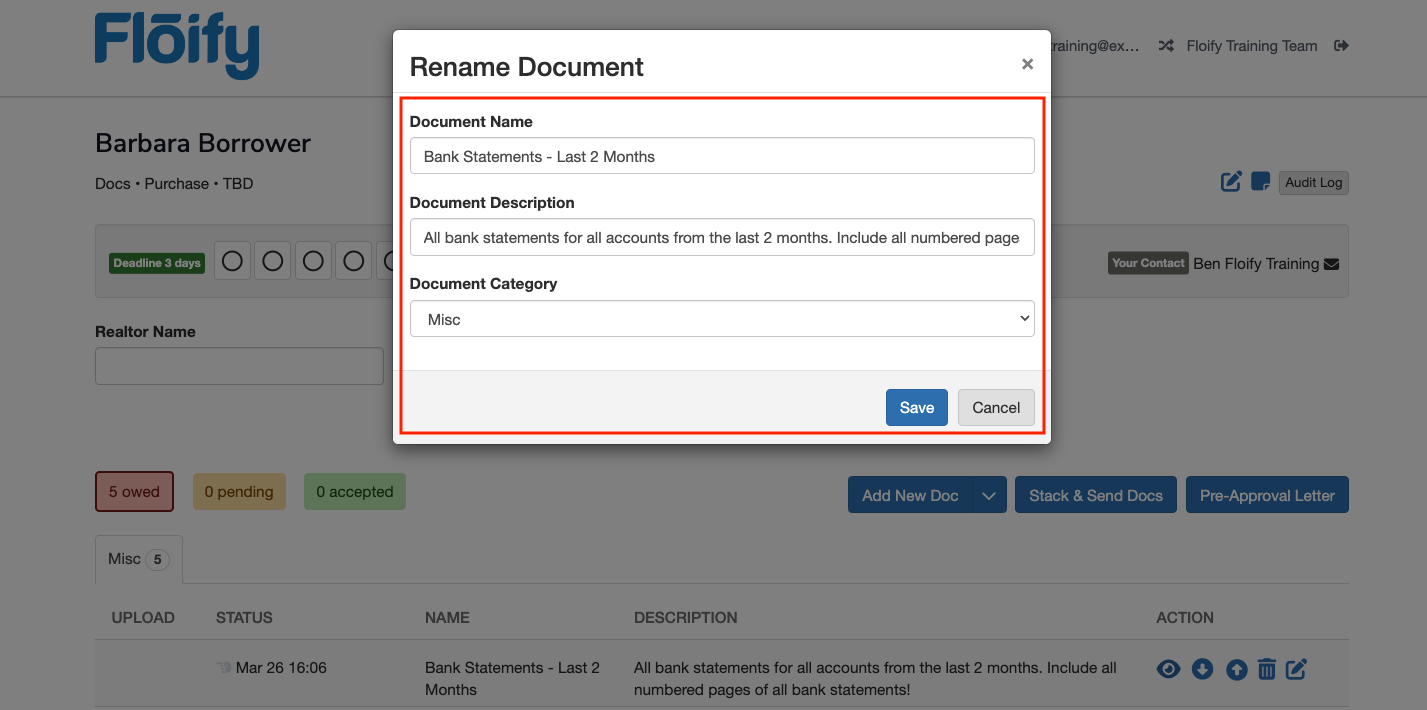
Task: Click the team switch shuffle icon
Action: [x=1166, y=46]
